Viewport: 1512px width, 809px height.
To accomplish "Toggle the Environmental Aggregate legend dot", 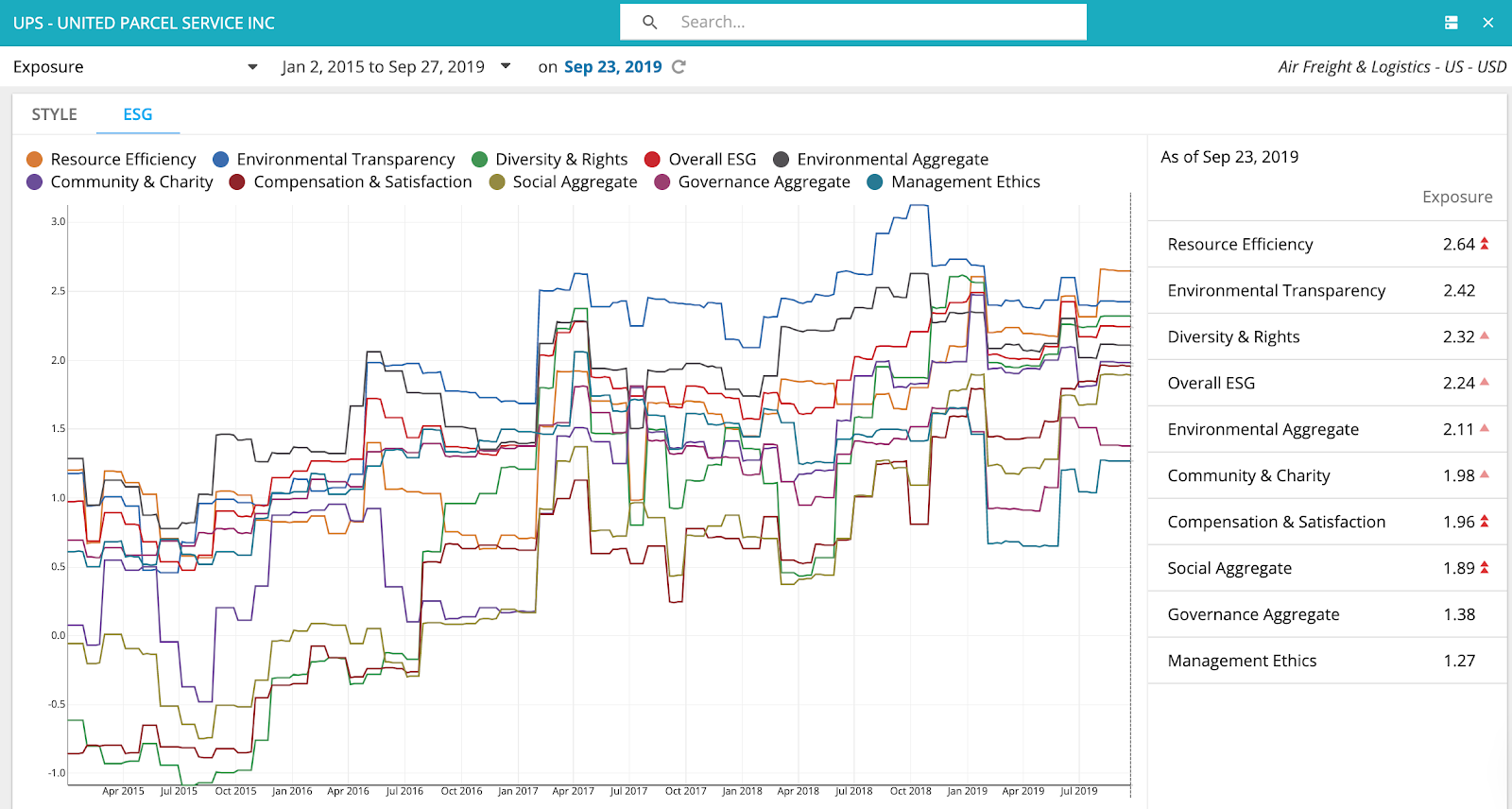I will tap(782, 159).
